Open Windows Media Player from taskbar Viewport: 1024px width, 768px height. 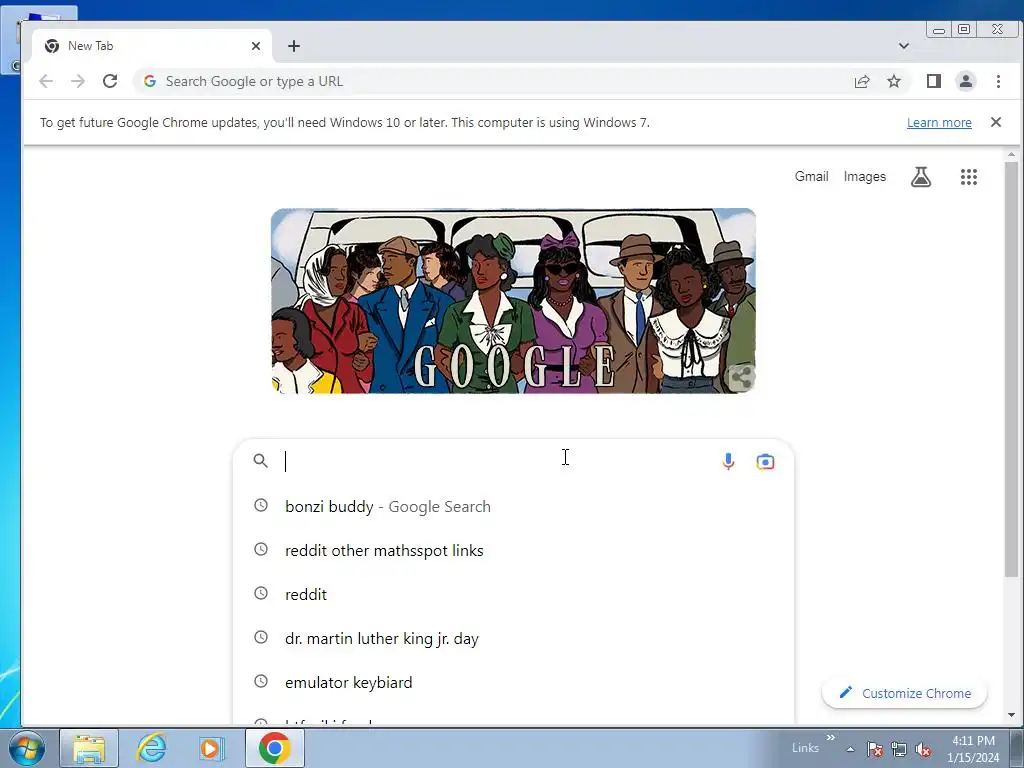(x=212, y=748)
